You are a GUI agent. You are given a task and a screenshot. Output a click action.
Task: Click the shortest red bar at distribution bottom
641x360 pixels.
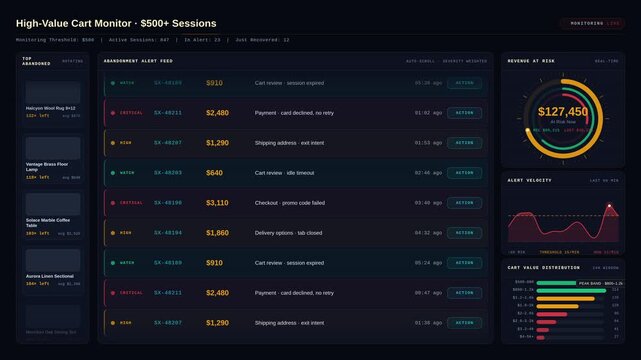click(540, 338)
